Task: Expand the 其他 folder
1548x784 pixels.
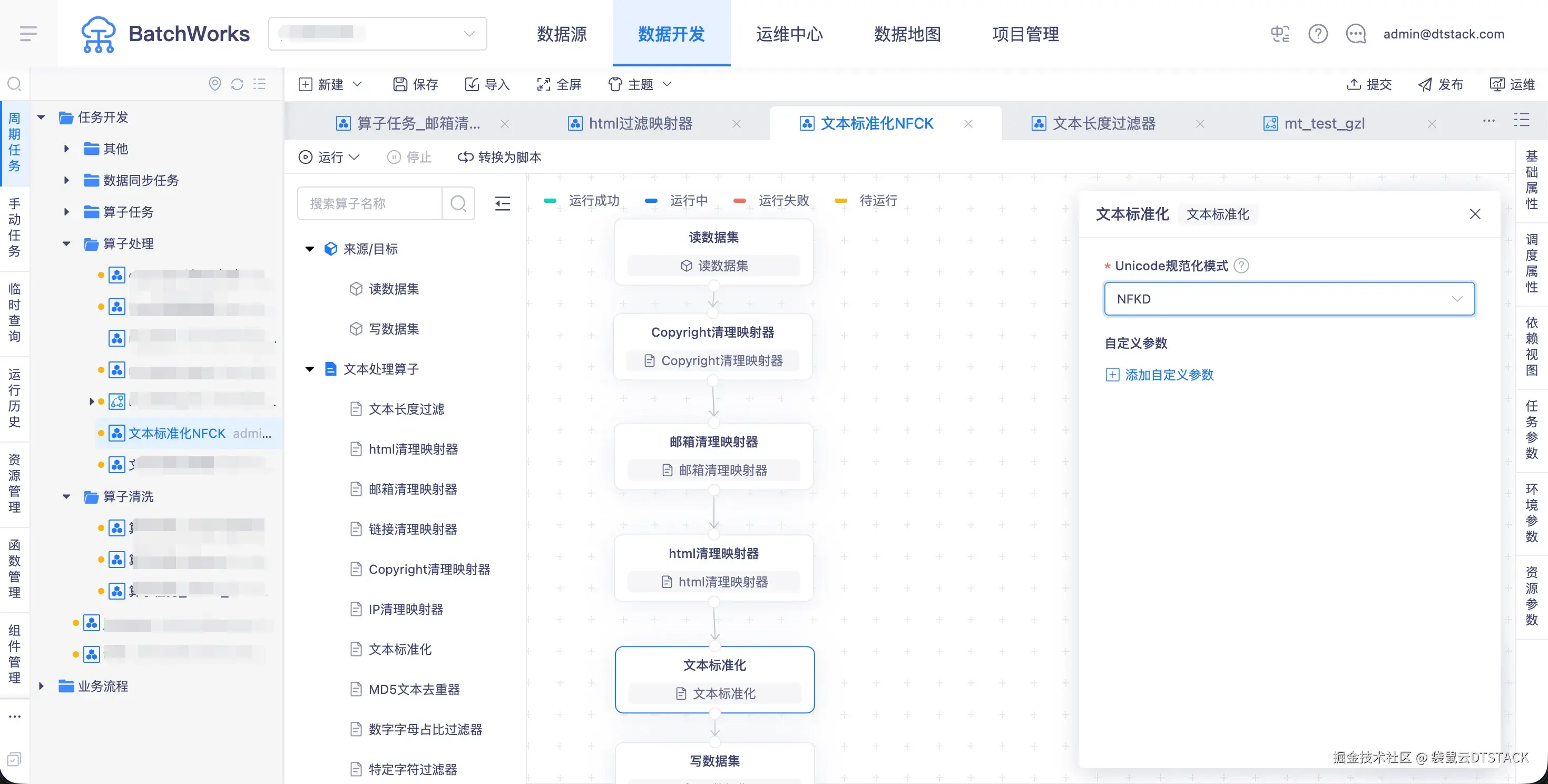Action: pos(67,149)
